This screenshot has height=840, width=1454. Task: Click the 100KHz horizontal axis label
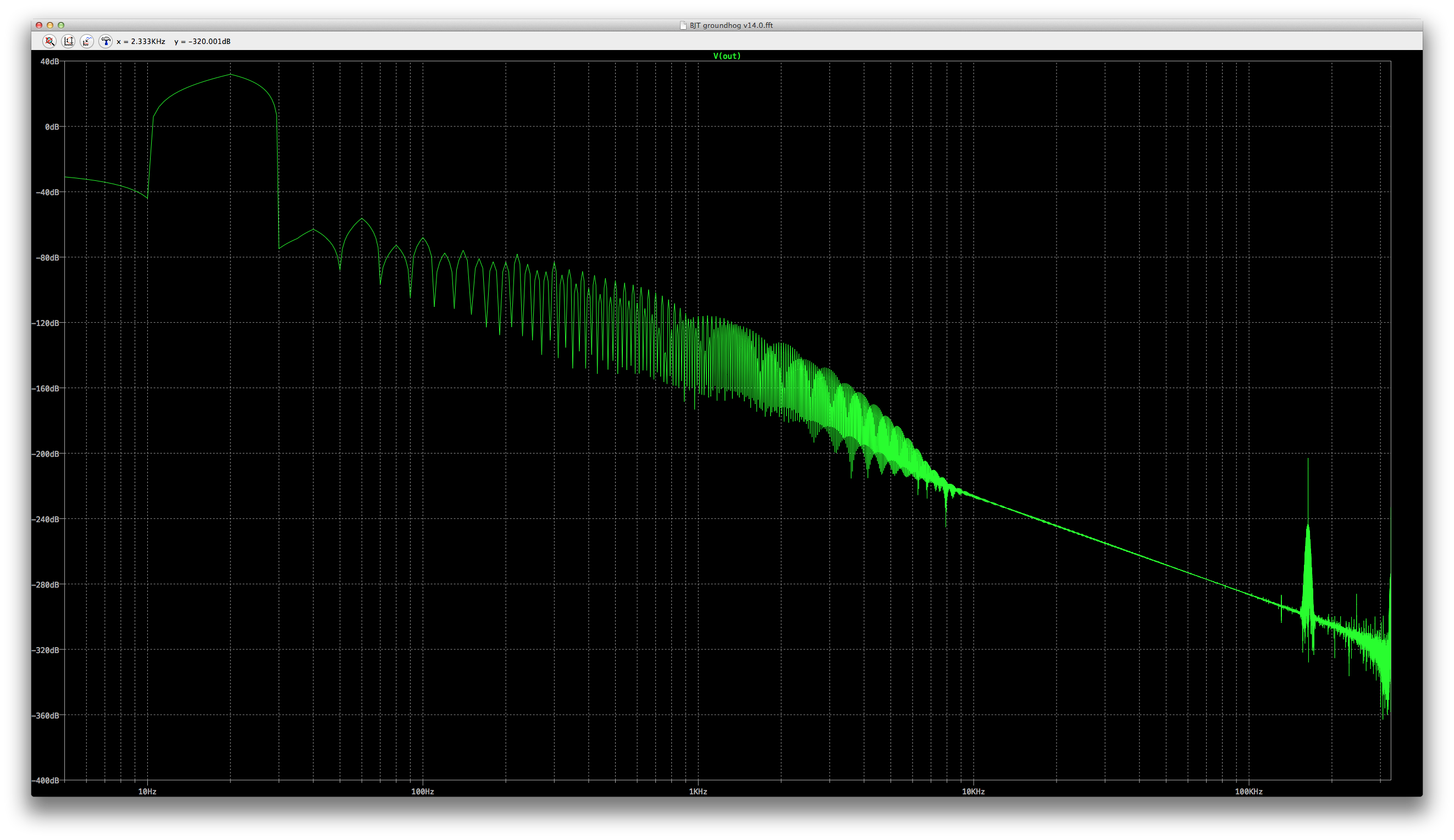(x=1248, y=792)
